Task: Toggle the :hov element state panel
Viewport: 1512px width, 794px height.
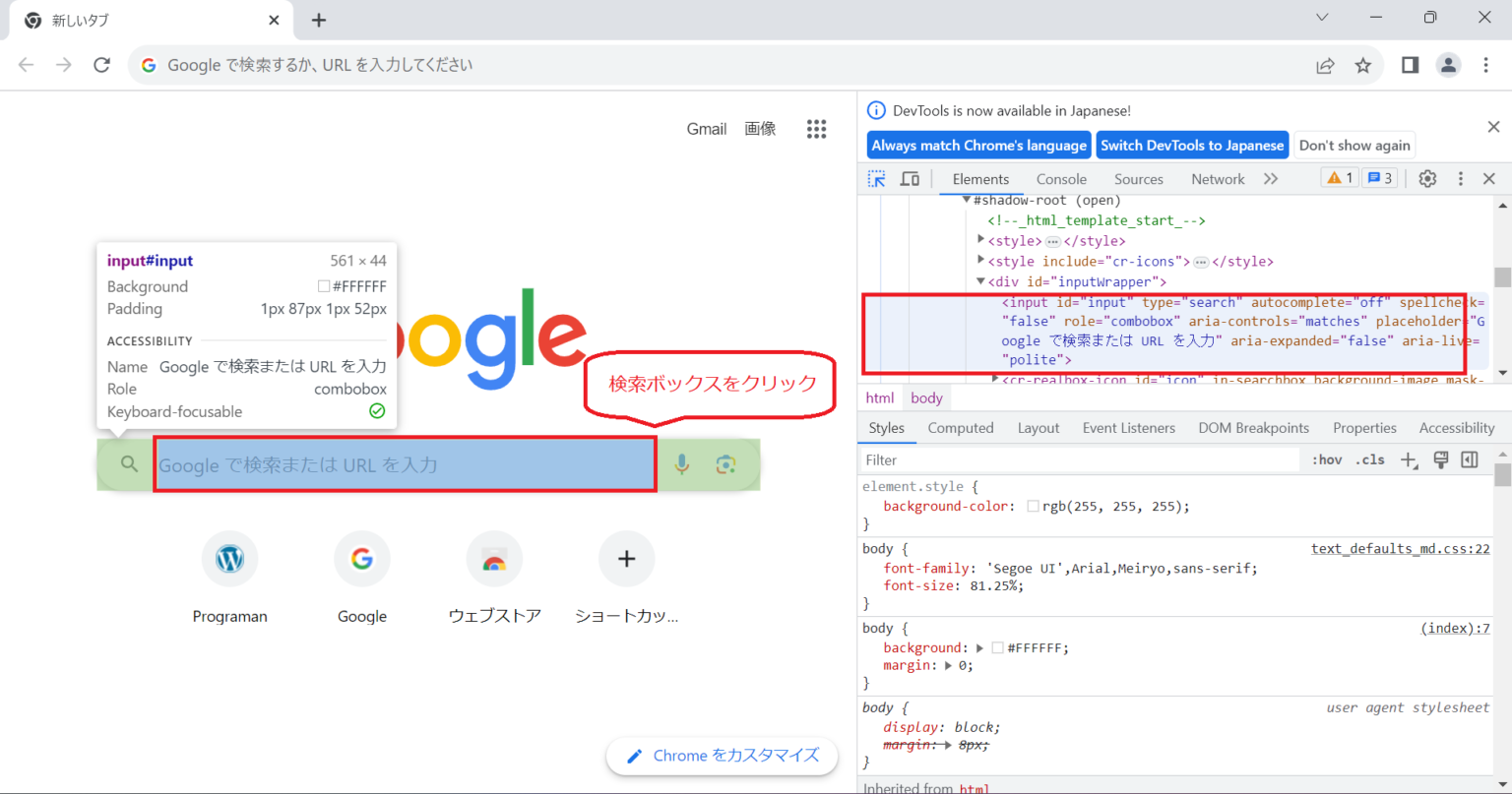Action: click(1327, 459)
